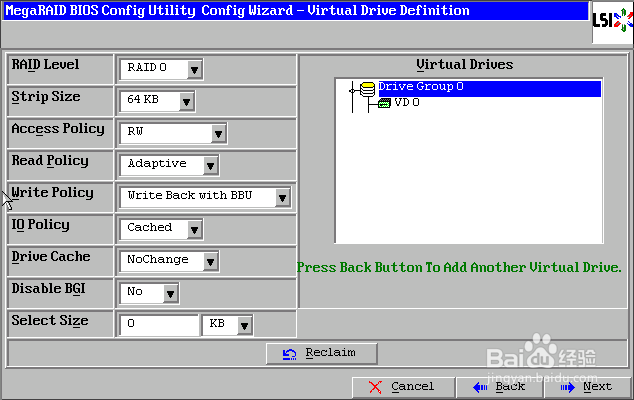Click the Select Size input field
634x400 pixels.
coord(159,325)
